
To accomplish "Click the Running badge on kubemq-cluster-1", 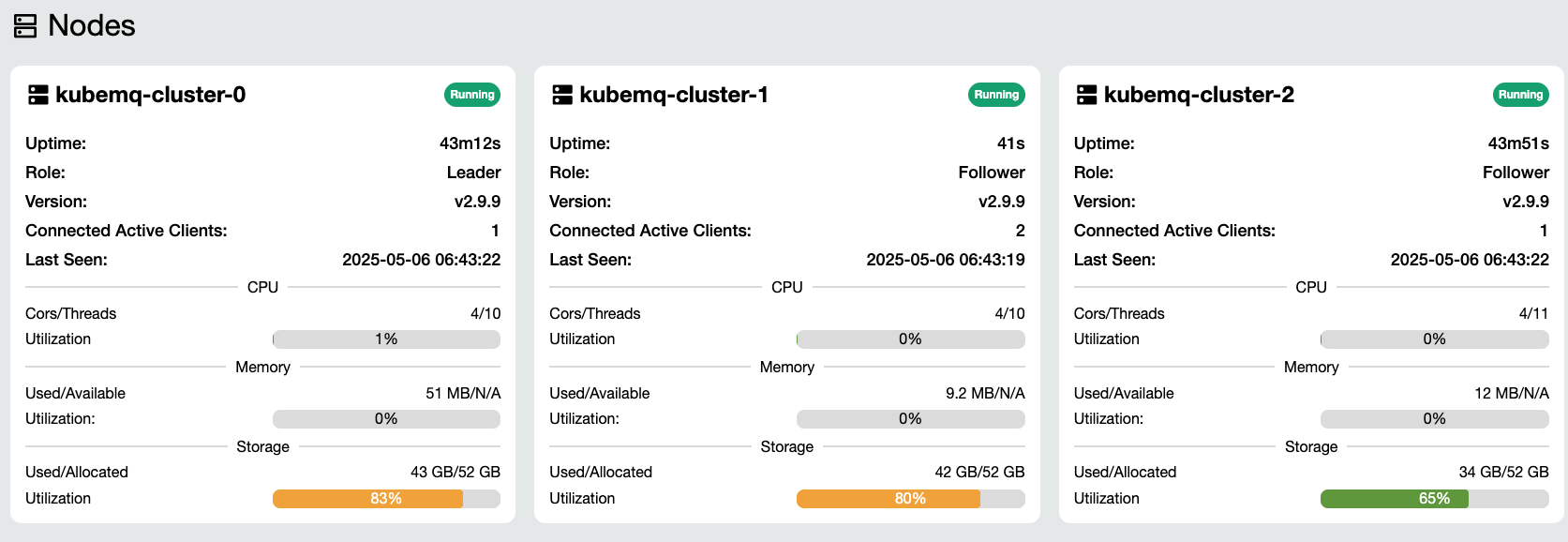I will tap(995, 95).
